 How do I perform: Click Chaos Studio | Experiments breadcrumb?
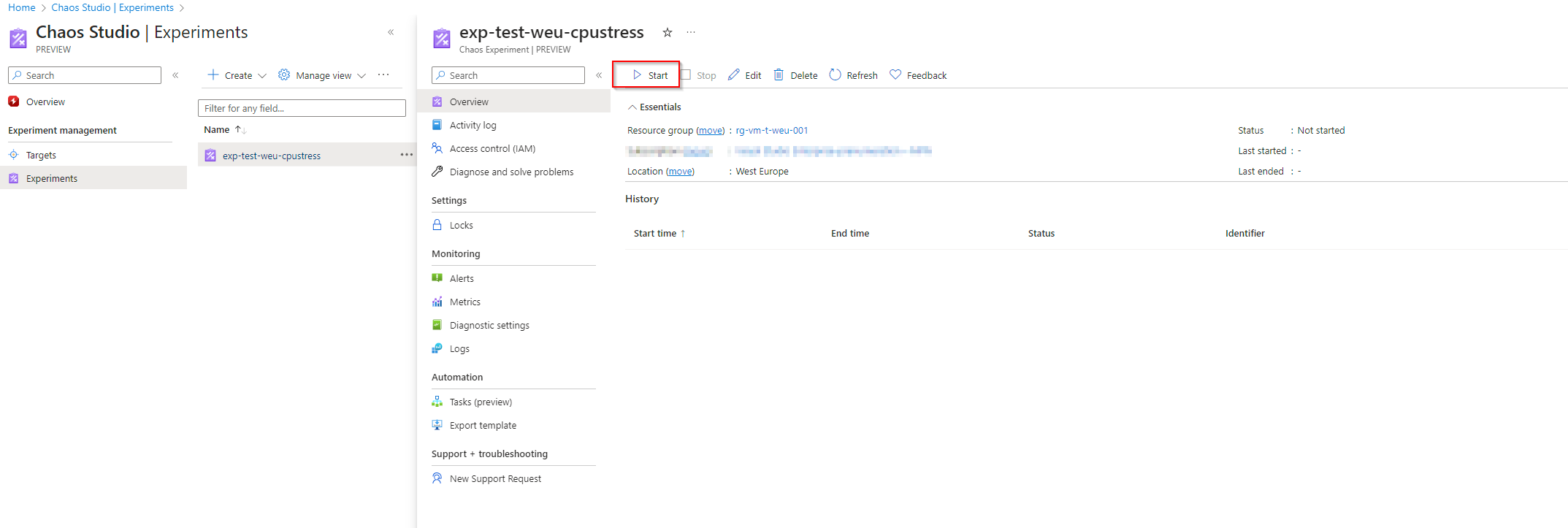[112, 7]
